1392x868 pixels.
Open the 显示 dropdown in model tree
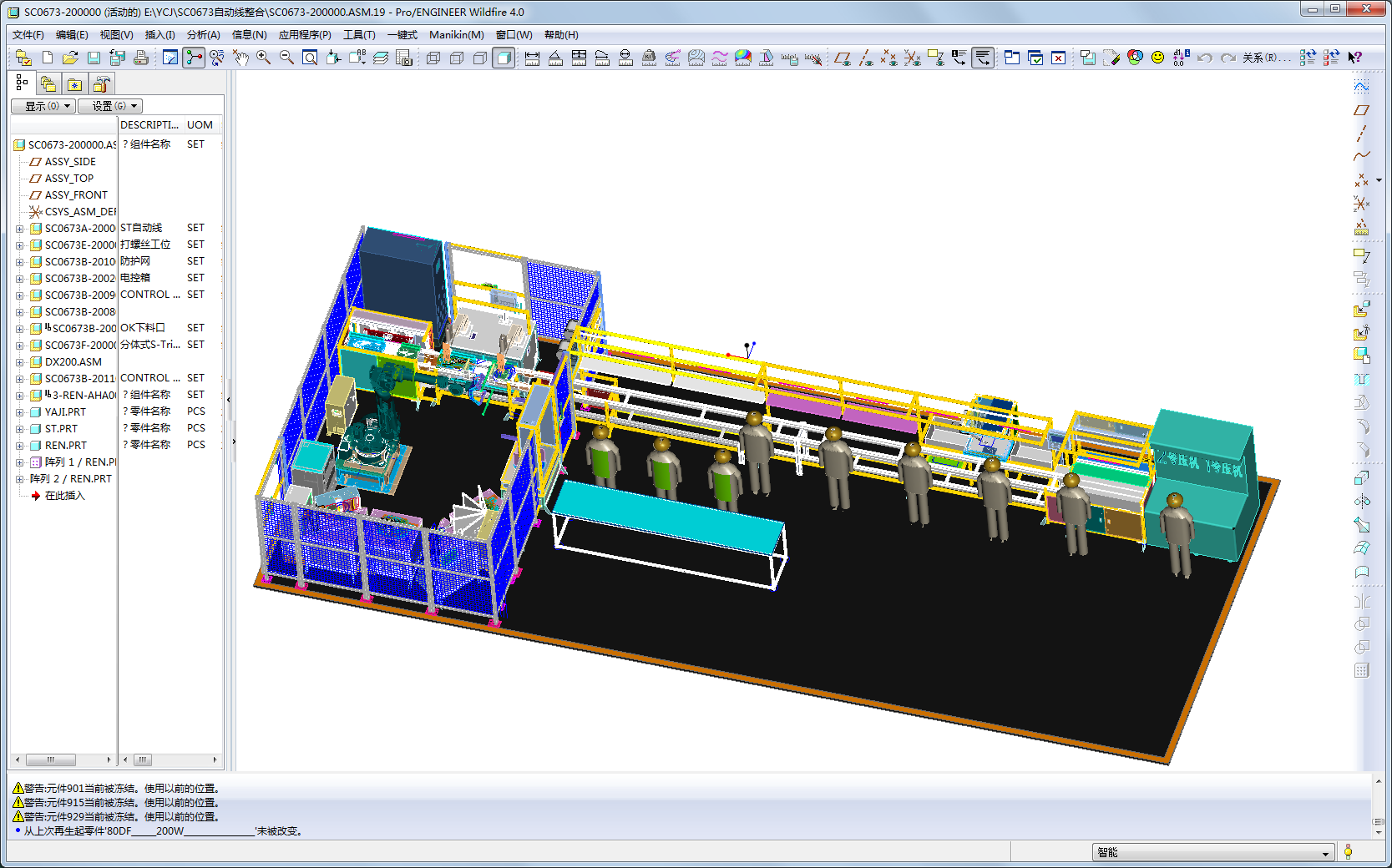tap(43, 106)
